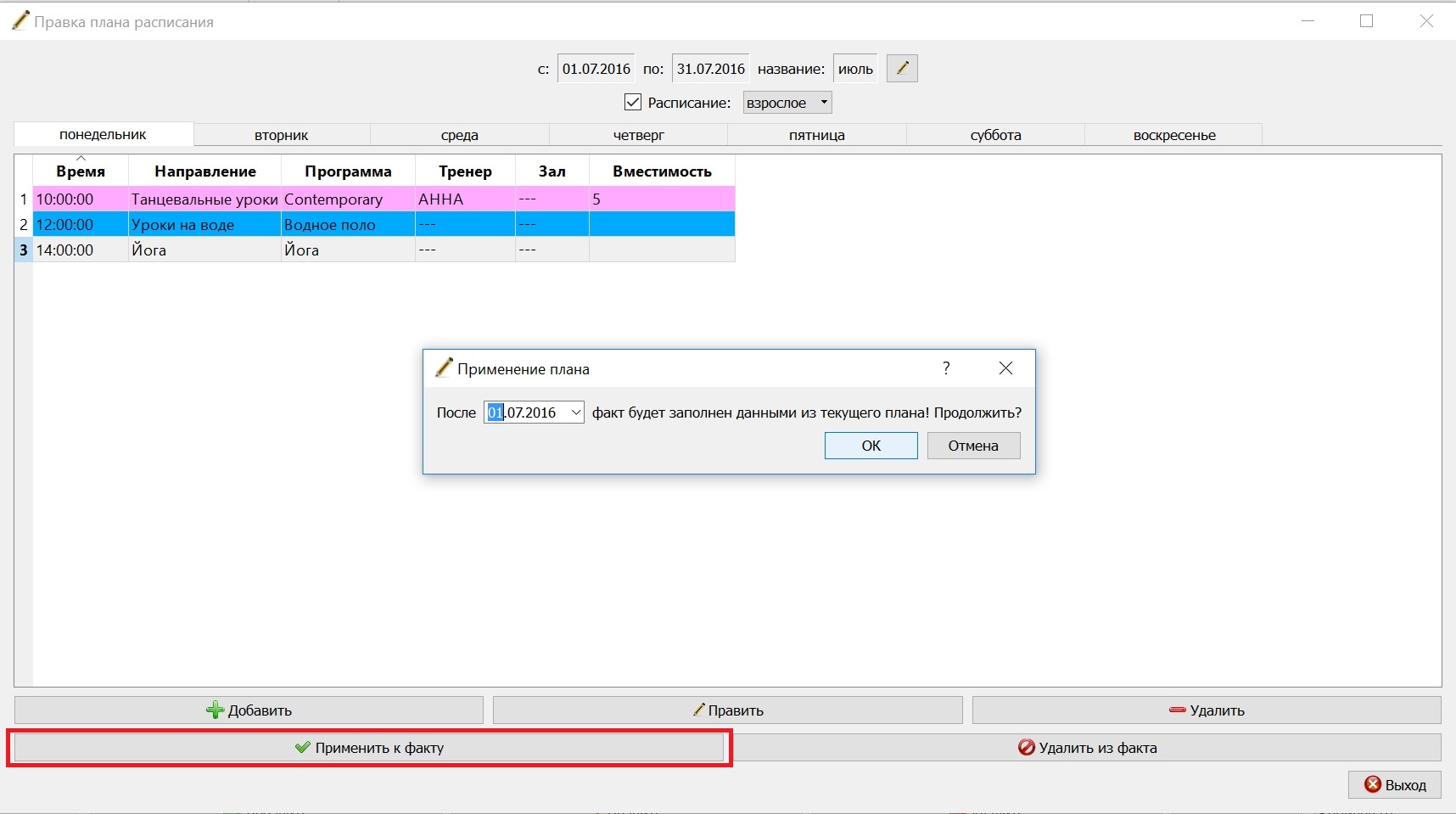
Task: Open the взрослое schedule dropdown
Action: (x=787, y=103)
